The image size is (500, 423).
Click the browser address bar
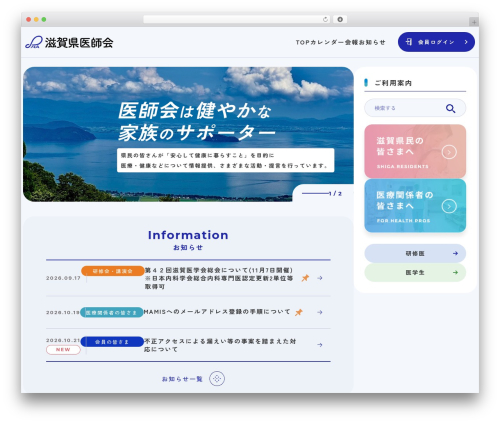[x=237, y=19]
